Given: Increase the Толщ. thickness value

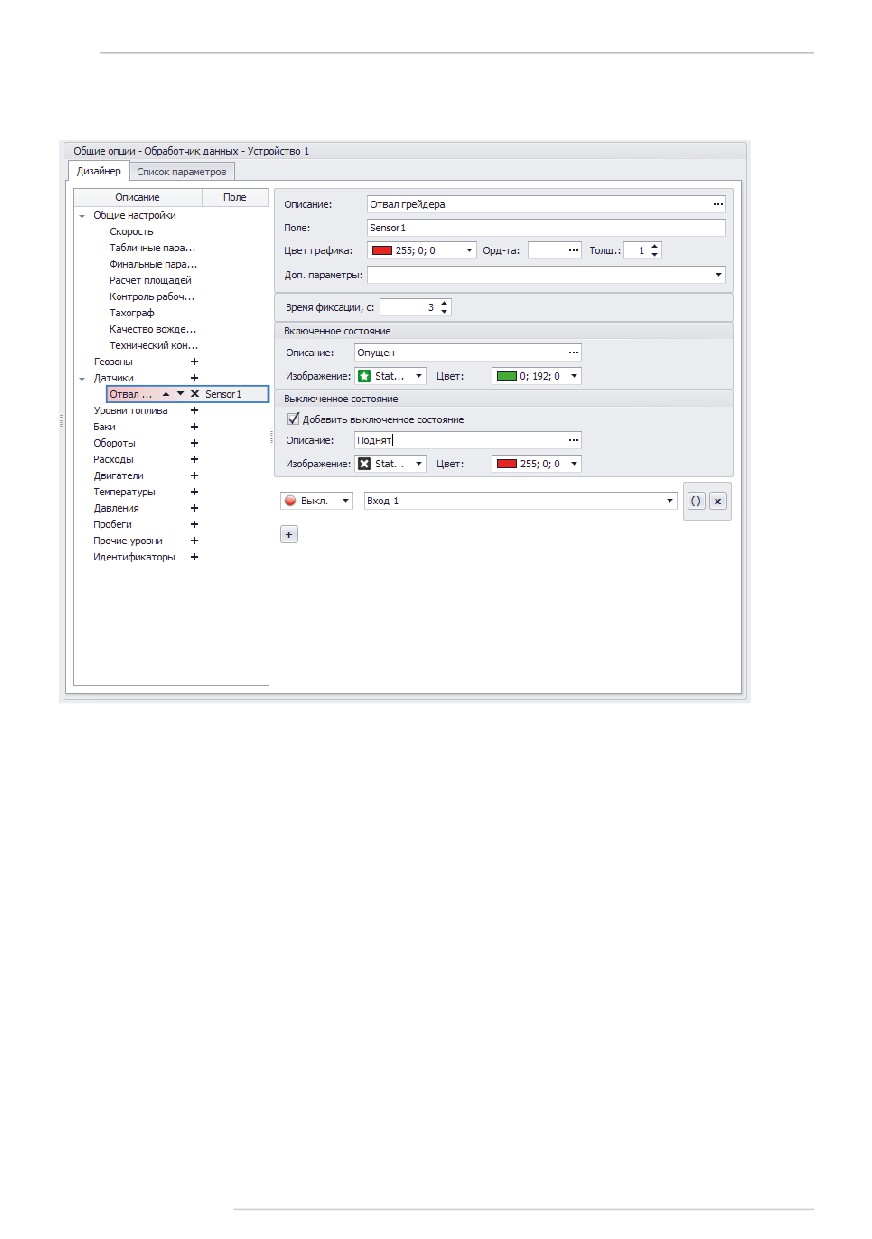Looking at the screenshot, I should [654, 246].
